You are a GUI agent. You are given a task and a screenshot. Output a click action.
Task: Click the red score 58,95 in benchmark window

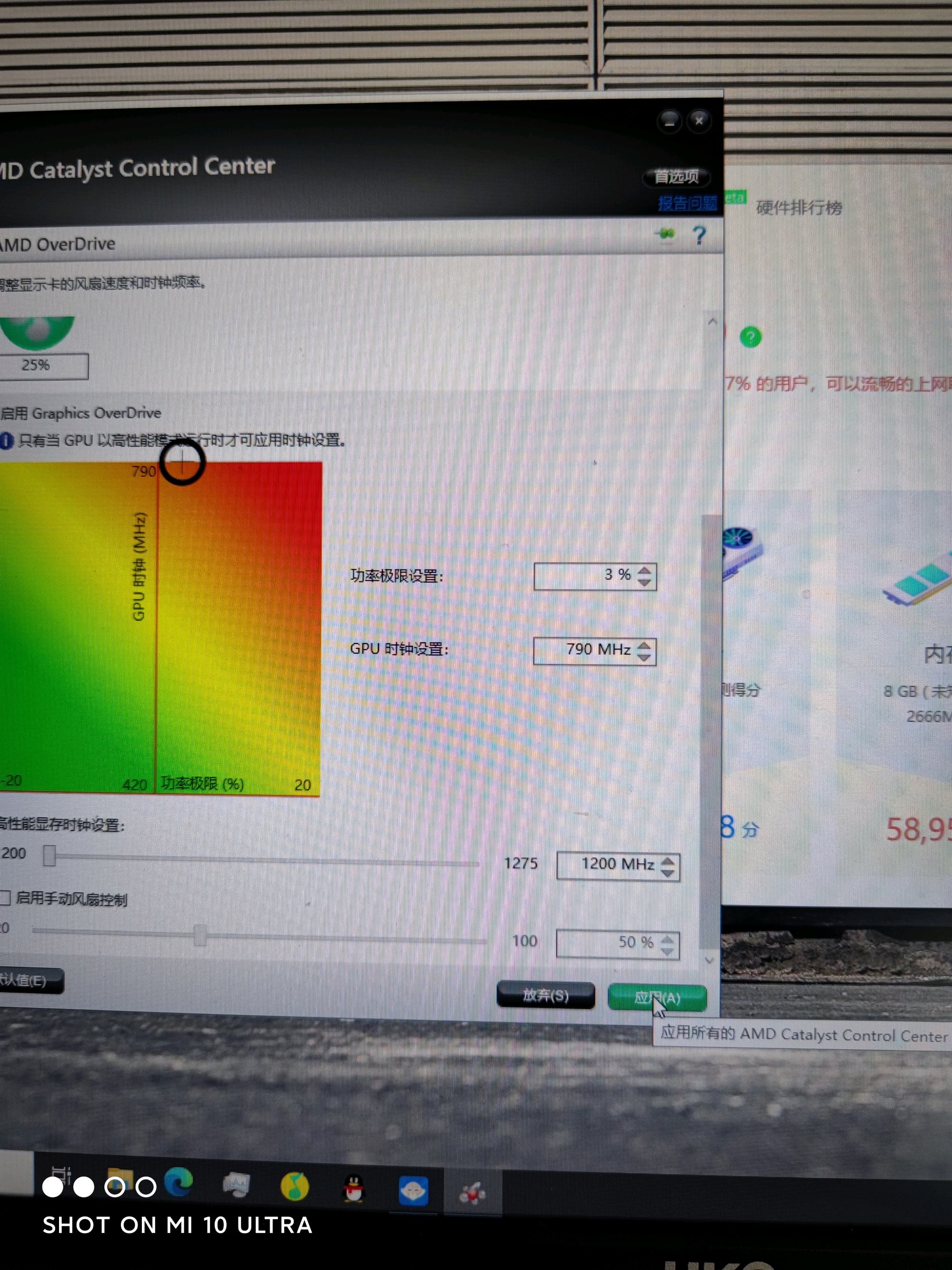(x=918, y=830)
